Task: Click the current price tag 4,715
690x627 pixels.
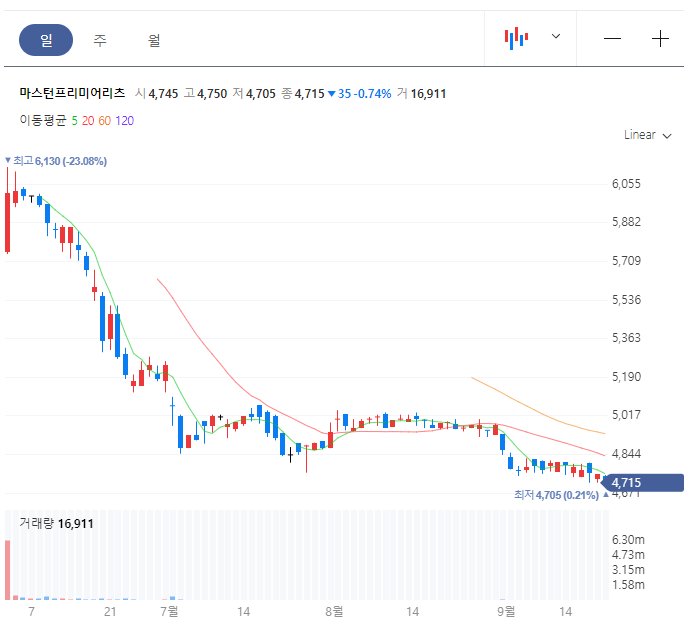Action: tap(642, 483)
